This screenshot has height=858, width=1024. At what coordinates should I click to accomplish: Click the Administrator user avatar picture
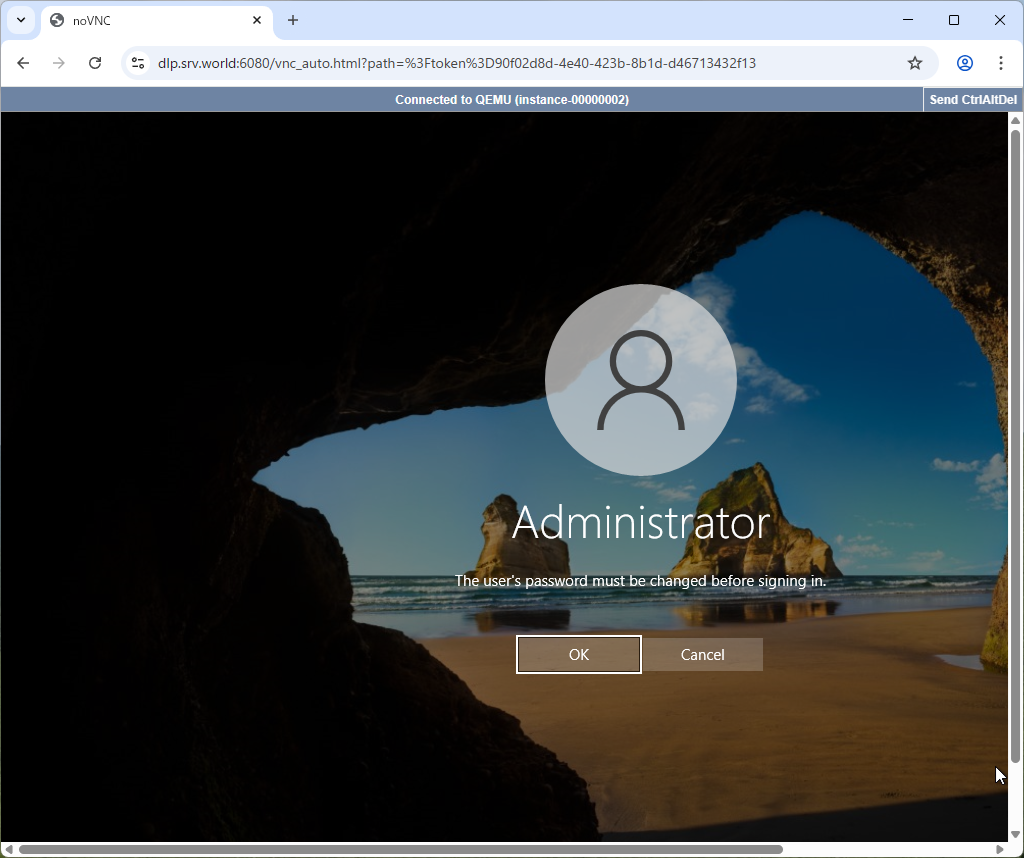pos(641,379)
